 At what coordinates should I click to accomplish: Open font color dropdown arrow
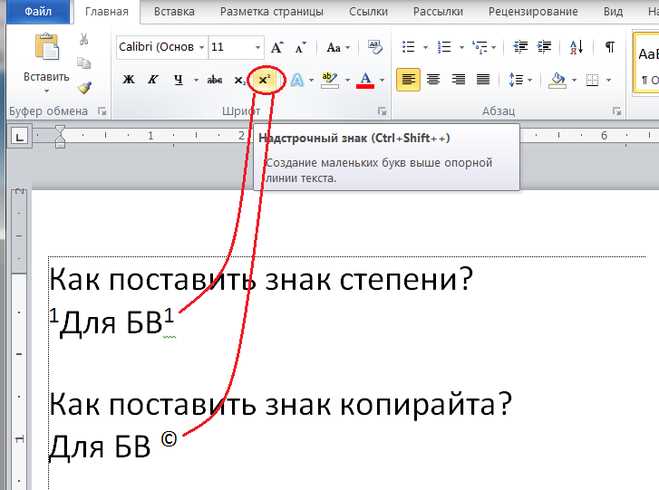[382, 80]
